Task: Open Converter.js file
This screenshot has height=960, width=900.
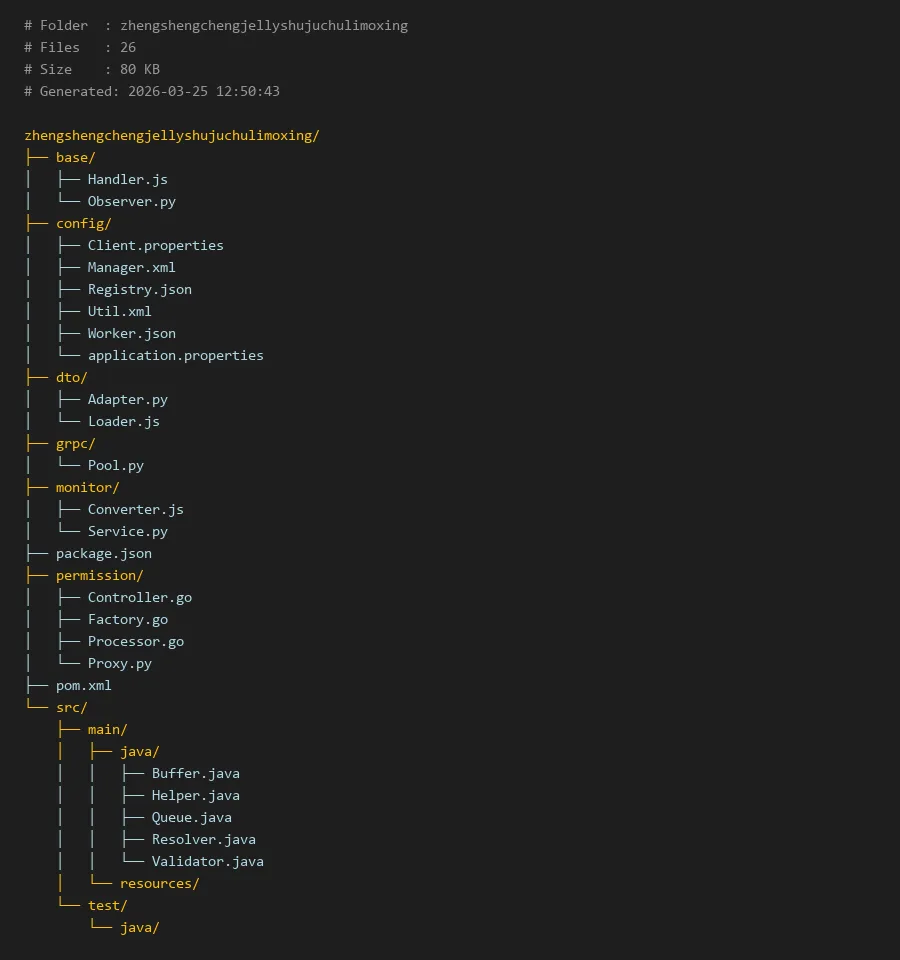Action: (135, 510)
